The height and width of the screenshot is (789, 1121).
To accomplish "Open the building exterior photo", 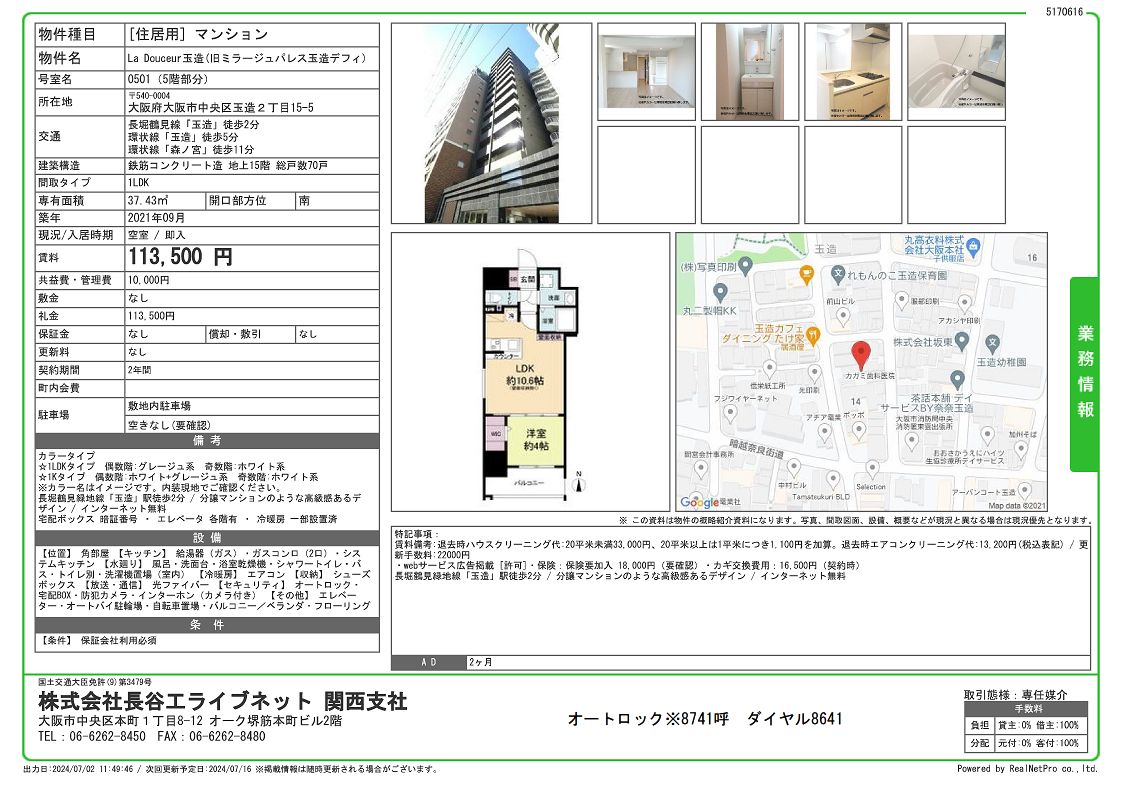I will point(475,123).
